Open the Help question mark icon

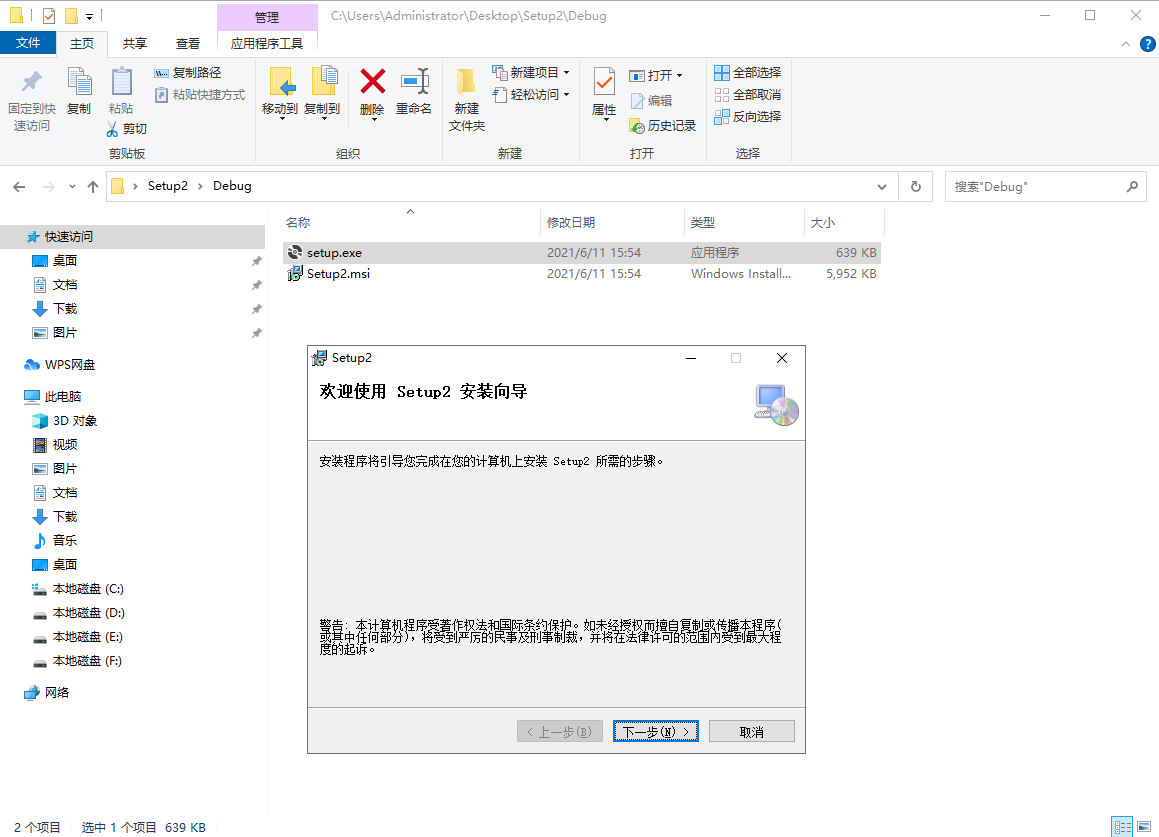coord(1147,44)
